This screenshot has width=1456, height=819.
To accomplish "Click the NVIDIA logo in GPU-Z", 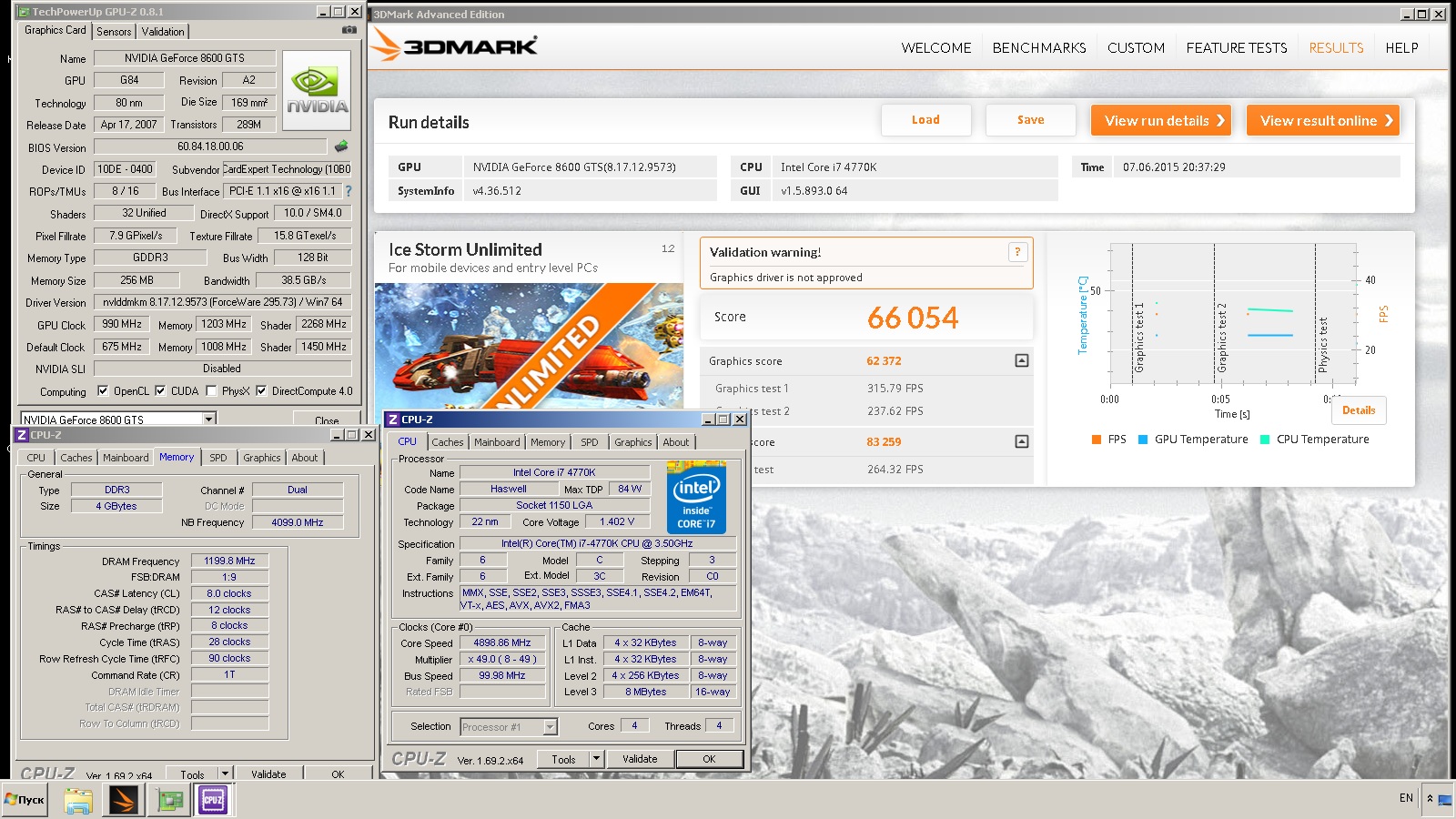I will (x=317, y=90).
